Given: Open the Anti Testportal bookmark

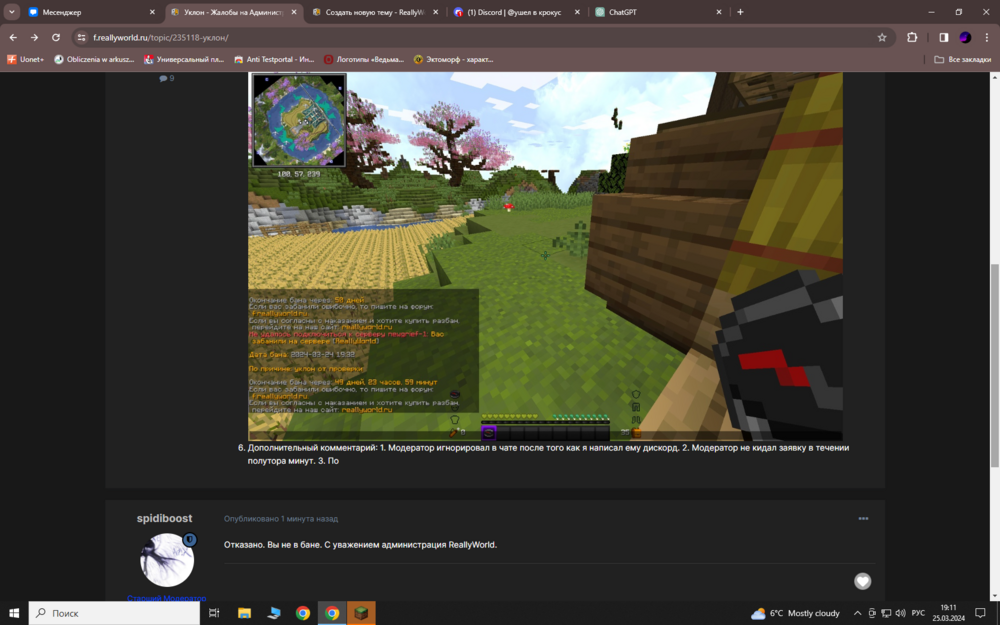Looking at the screenshot, I should [274, 59].
